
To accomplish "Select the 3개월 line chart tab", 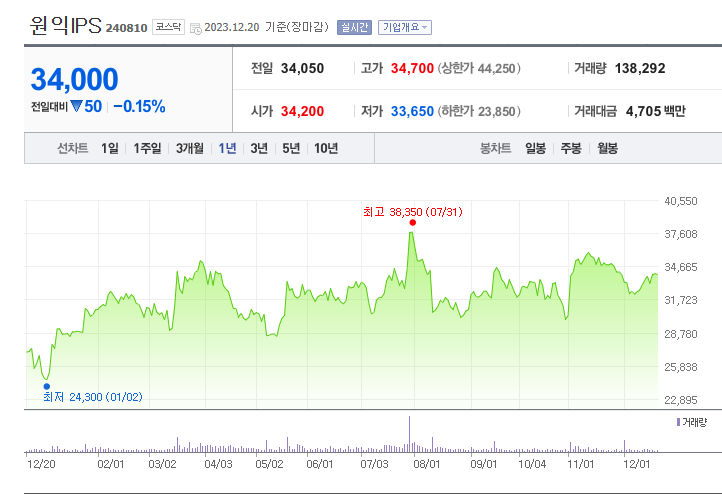I will [x=190, y=148].
